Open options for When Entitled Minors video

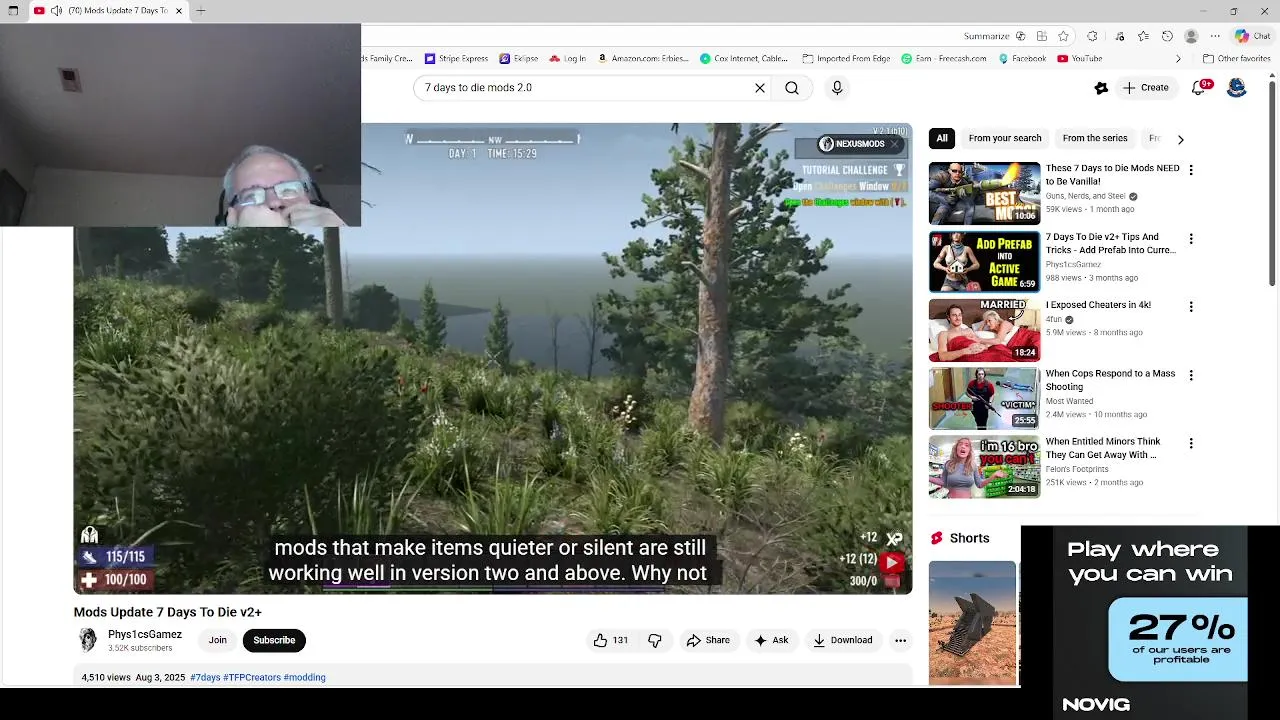(1190, 443)
